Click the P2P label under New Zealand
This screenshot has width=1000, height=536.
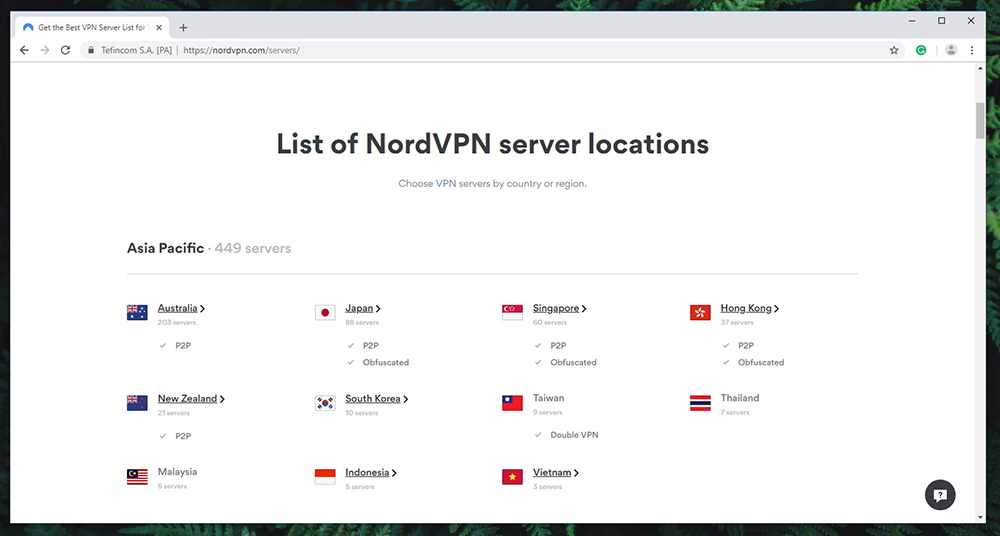pos(183,436)
